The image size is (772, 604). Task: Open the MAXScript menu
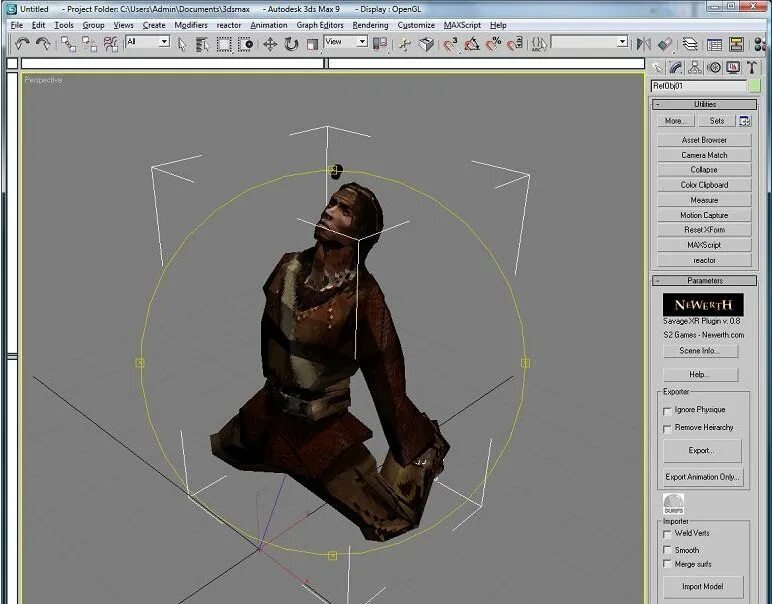click(x=462, y=25)
